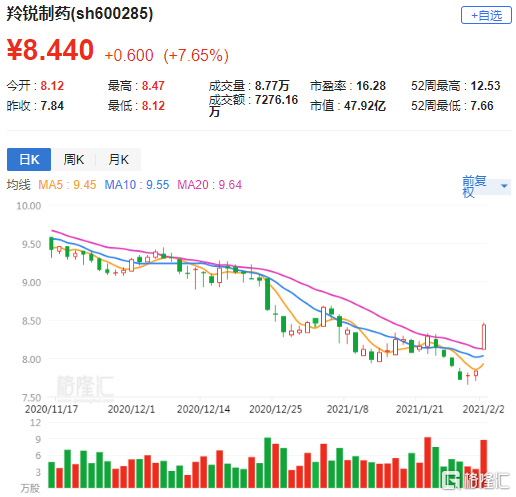This screenshot has width=516, height=497.
Task: Add stock via +自选 button
Action: tap(486, 15)
